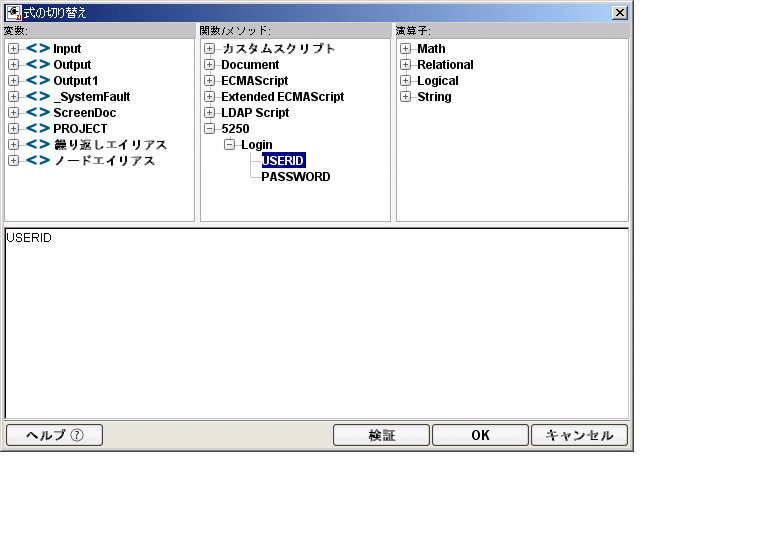Expand the ScreenDoc node
Image resolution: width=766 pixels, height=535 pixels.
point(14,112)
